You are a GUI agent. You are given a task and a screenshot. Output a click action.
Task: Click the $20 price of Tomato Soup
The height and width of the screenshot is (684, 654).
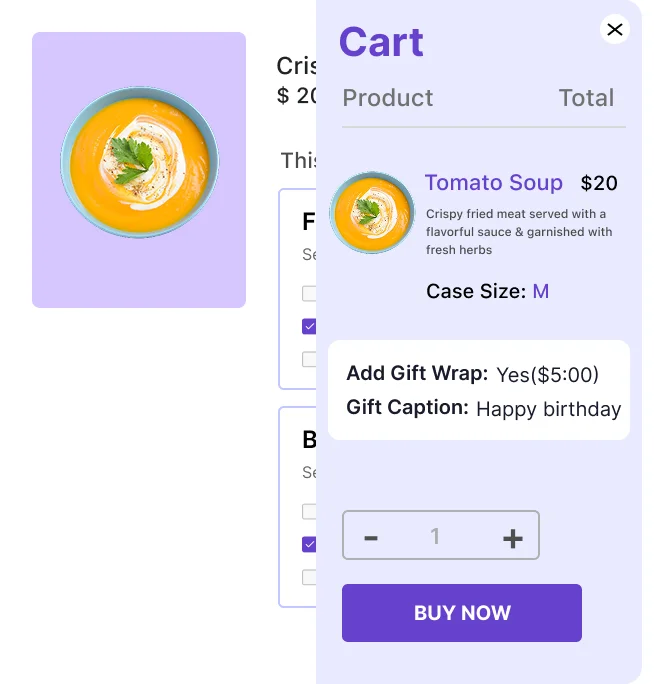pyautogui.click(x=599, y=184)
